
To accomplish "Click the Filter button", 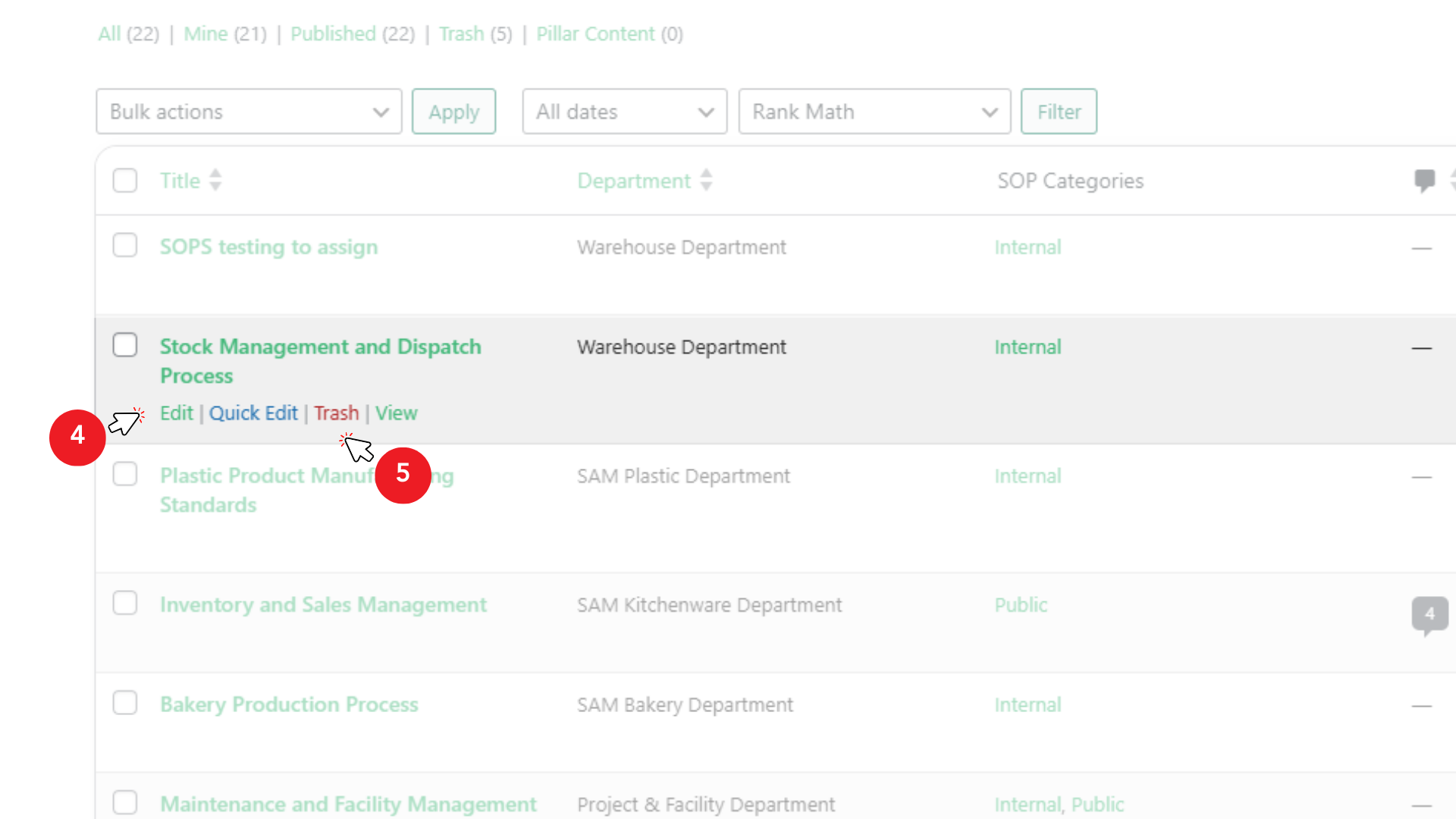I will click(1058, 111).
